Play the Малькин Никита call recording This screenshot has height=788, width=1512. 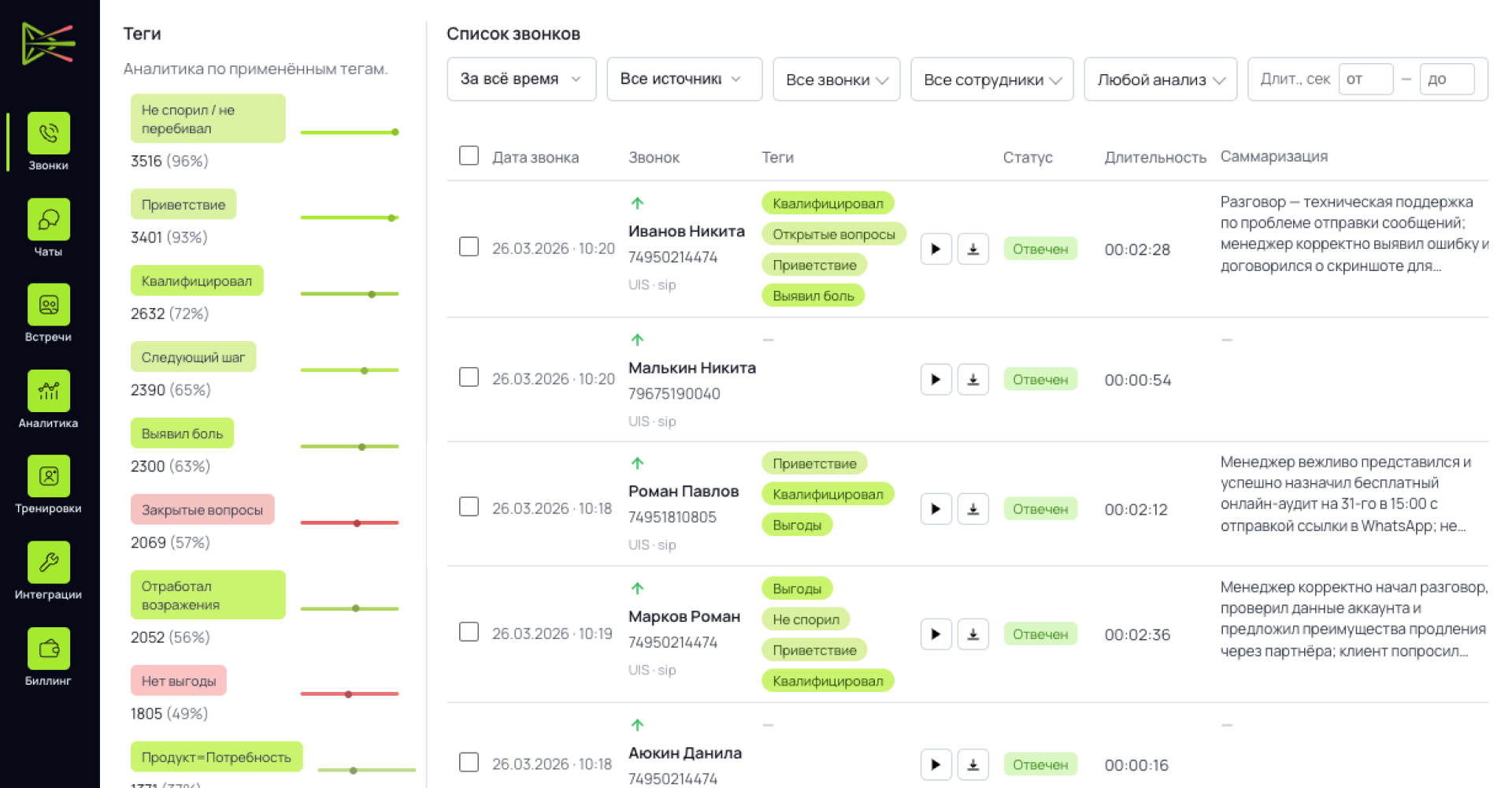coord(936,380)
